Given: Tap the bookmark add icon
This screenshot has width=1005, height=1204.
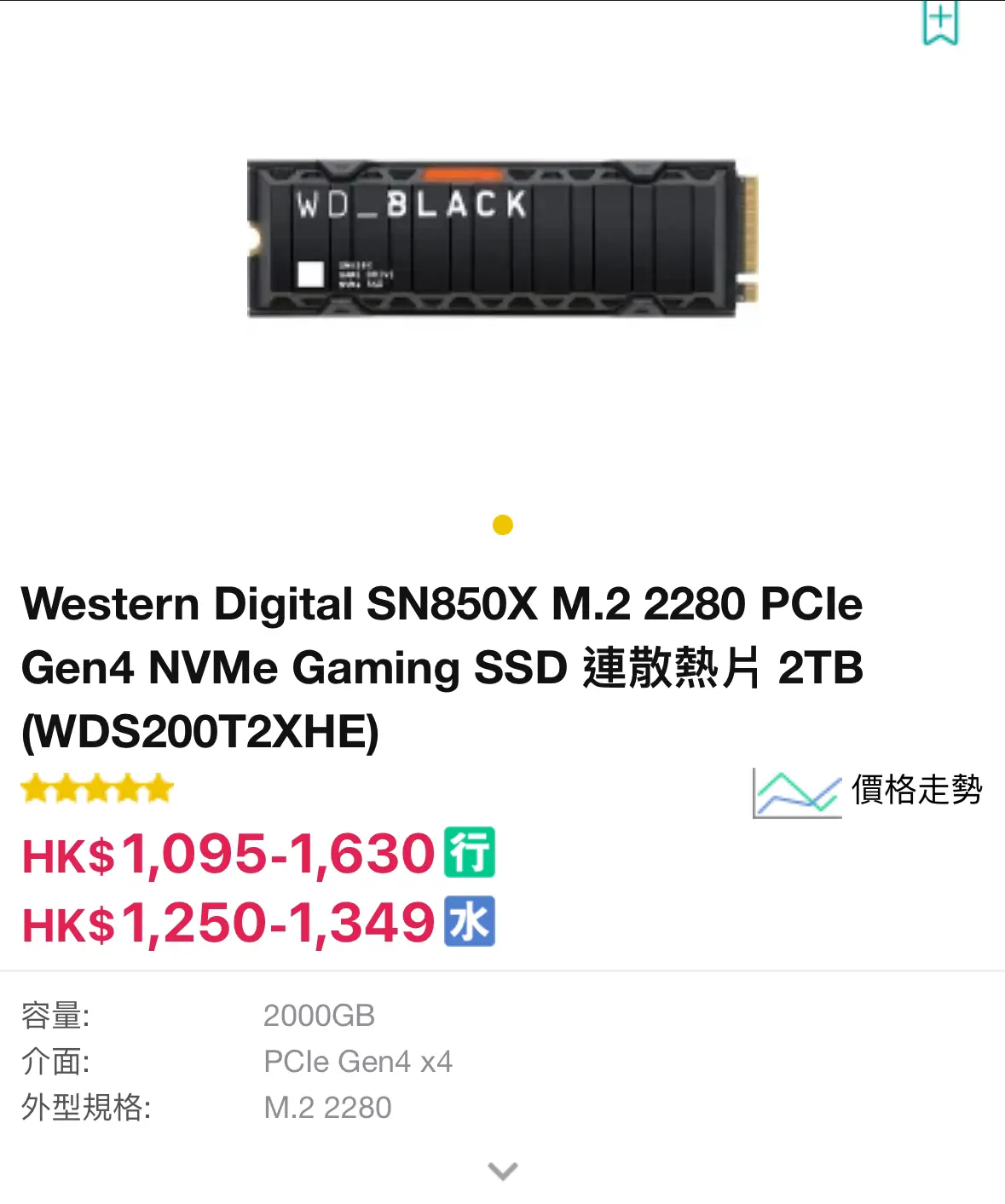Looking at the screenshot, I should [x=940, y=21].
